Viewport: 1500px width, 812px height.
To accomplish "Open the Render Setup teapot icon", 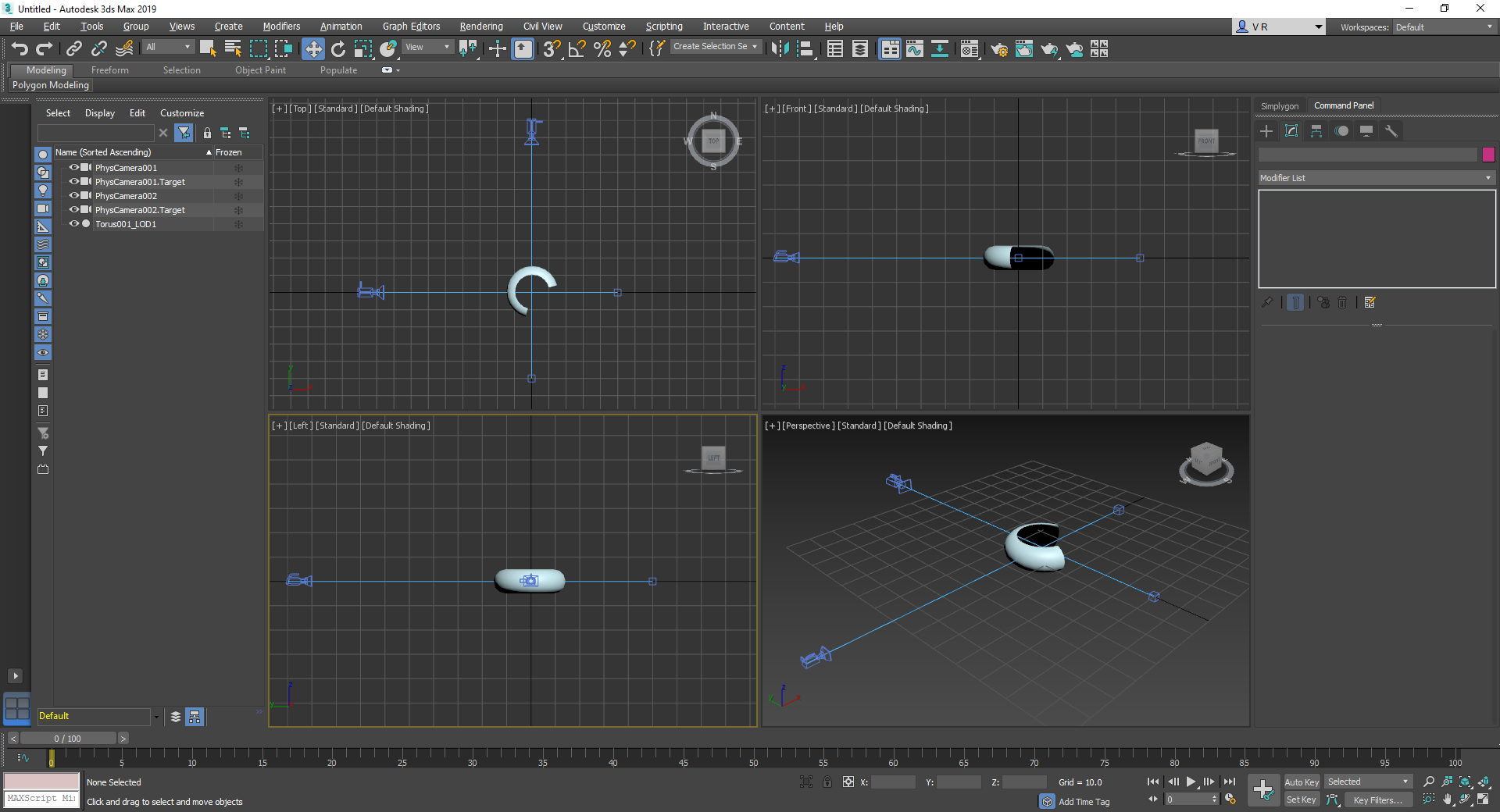I will tap(998, 49).
